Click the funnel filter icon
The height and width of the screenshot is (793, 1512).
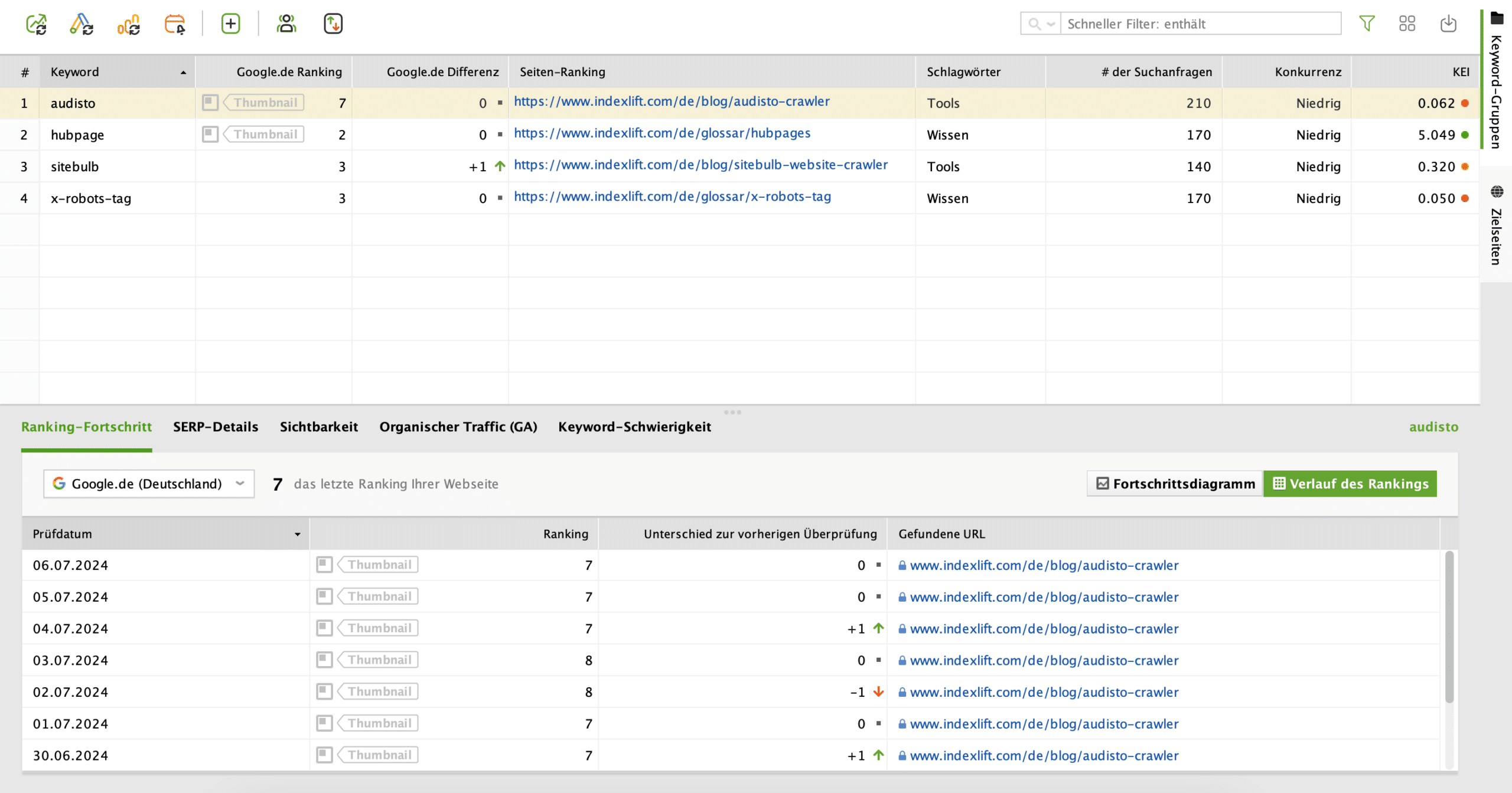coord(1367,24)
